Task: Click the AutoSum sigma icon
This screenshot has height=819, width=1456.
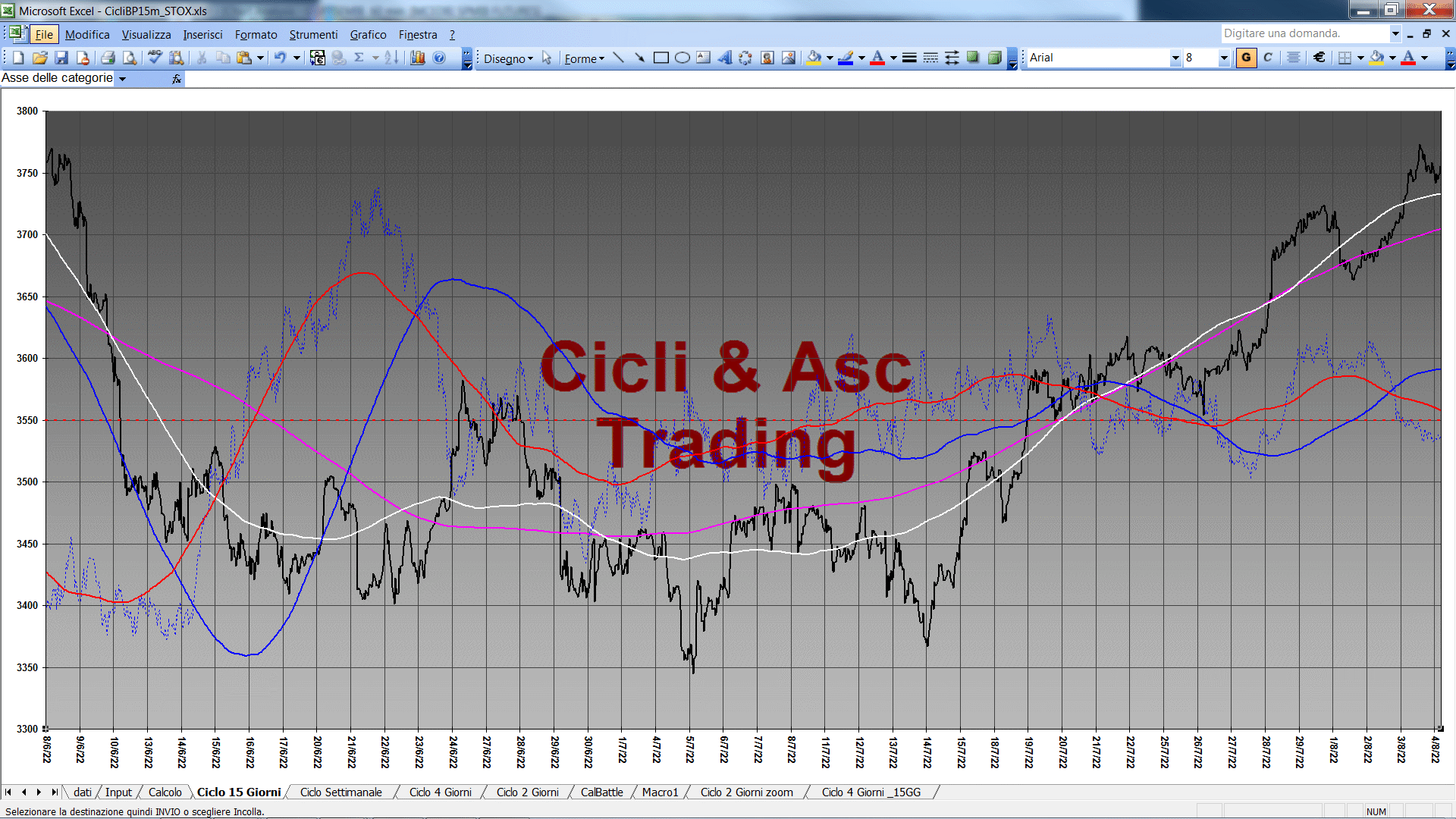Action: (x=359, y=58)
